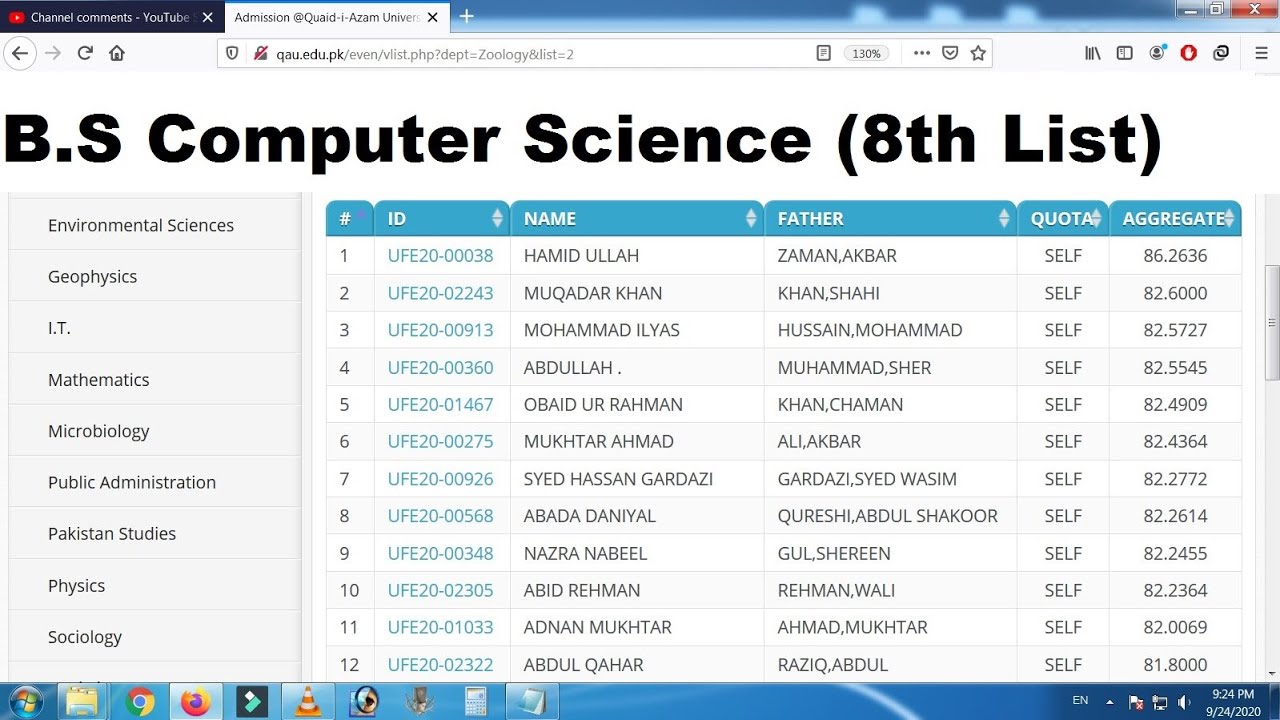
Task: Open Sociology department list
Action: point(85,636)
